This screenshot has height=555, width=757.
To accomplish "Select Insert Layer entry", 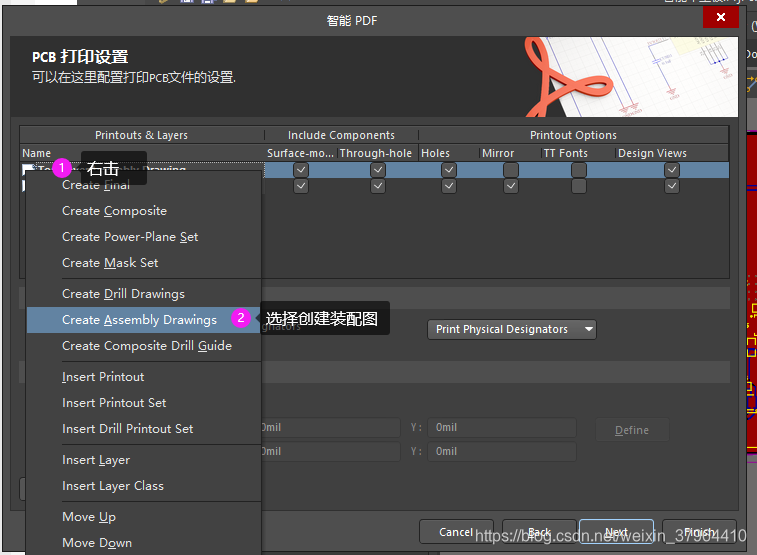I will click(144, 460).
